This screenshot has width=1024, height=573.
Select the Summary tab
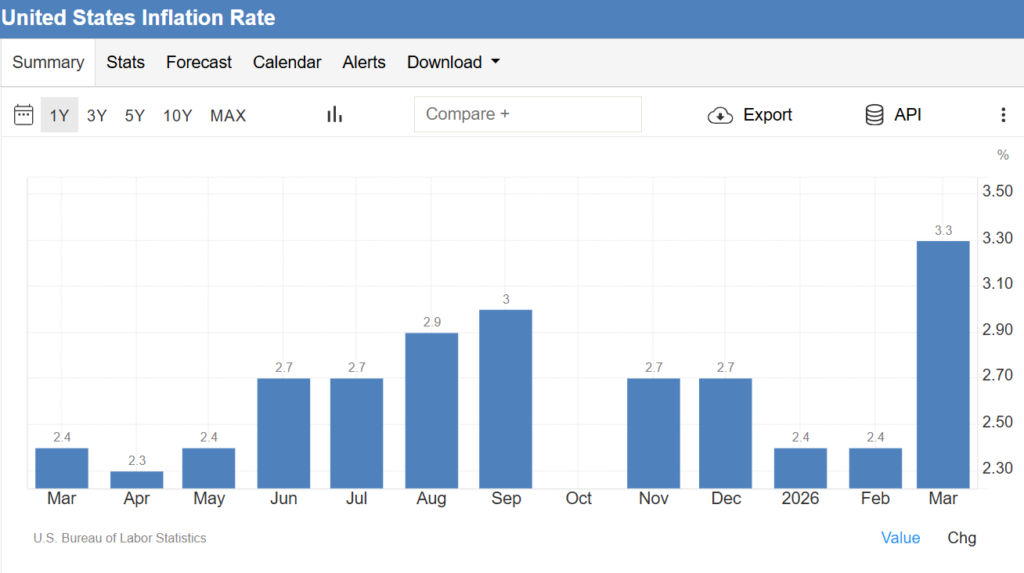tap(48, 62)
